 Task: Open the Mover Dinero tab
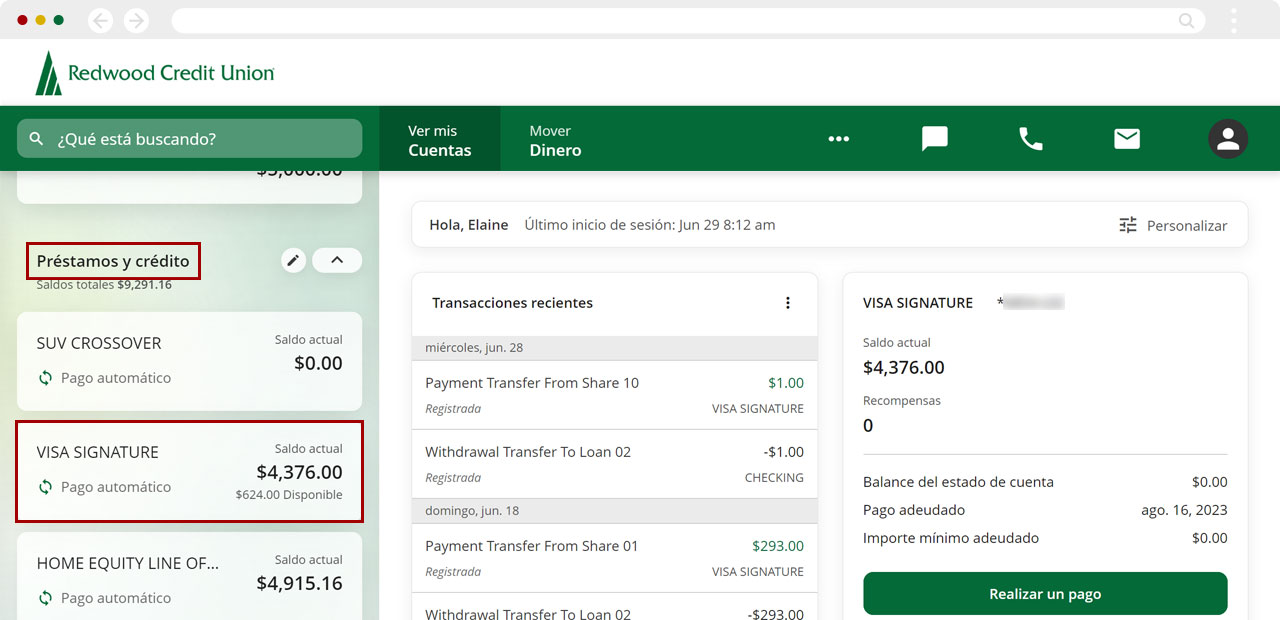[555, 140]
